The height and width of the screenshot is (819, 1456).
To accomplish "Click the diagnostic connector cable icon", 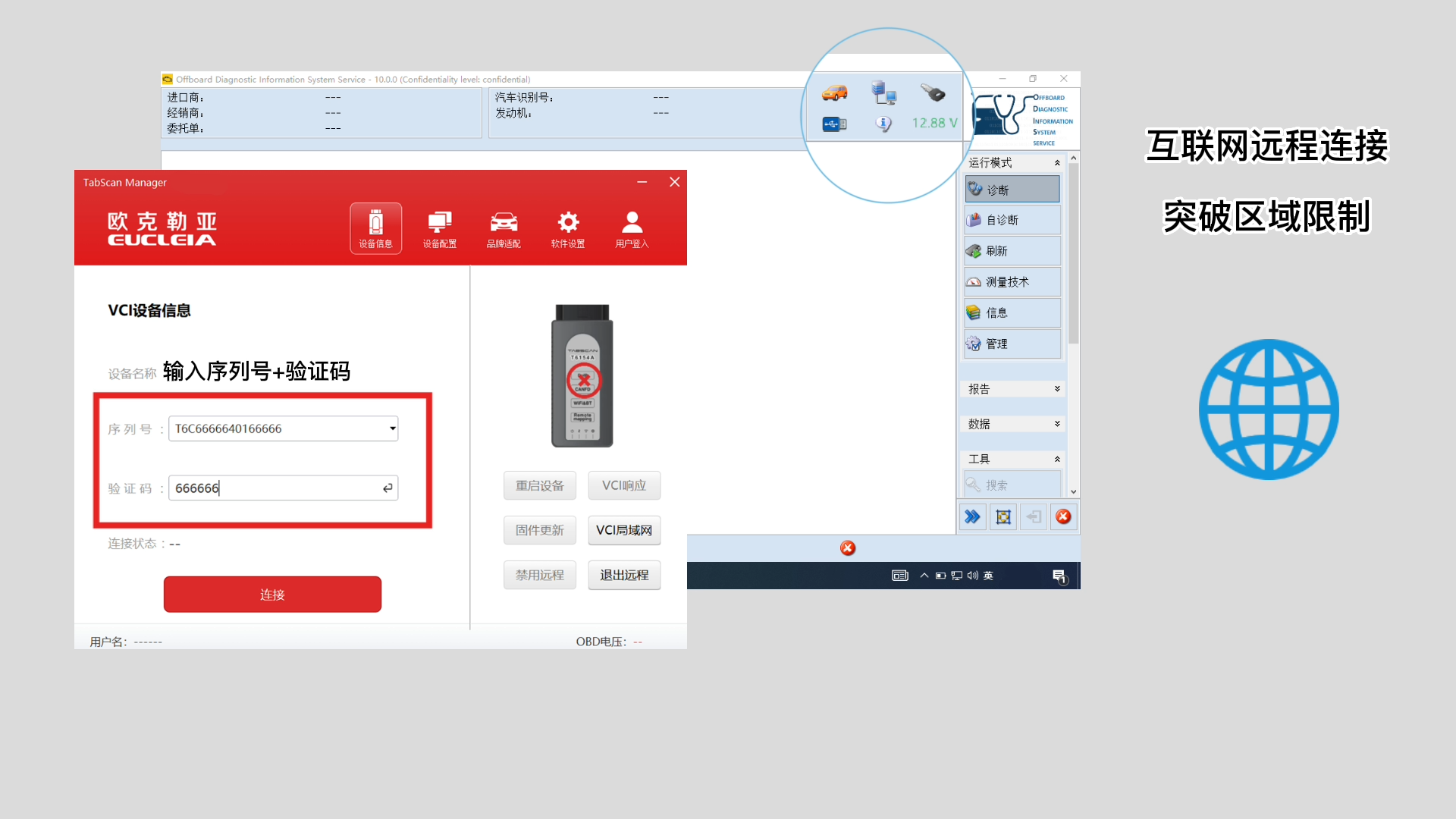I will coord(933,93).
